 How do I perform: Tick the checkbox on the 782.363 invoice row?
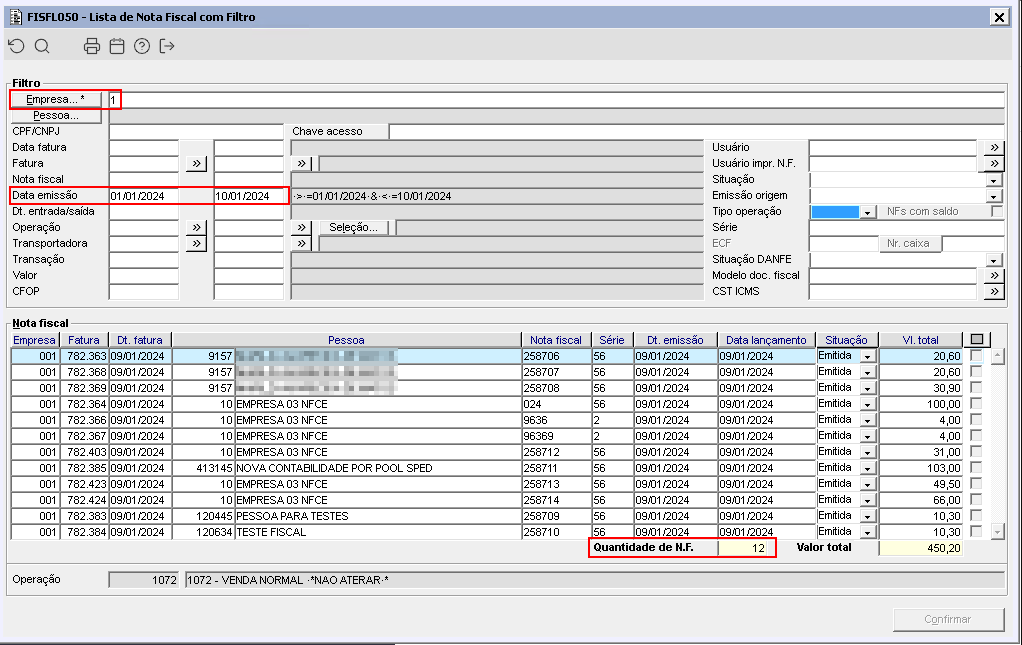tap(976, 356)
